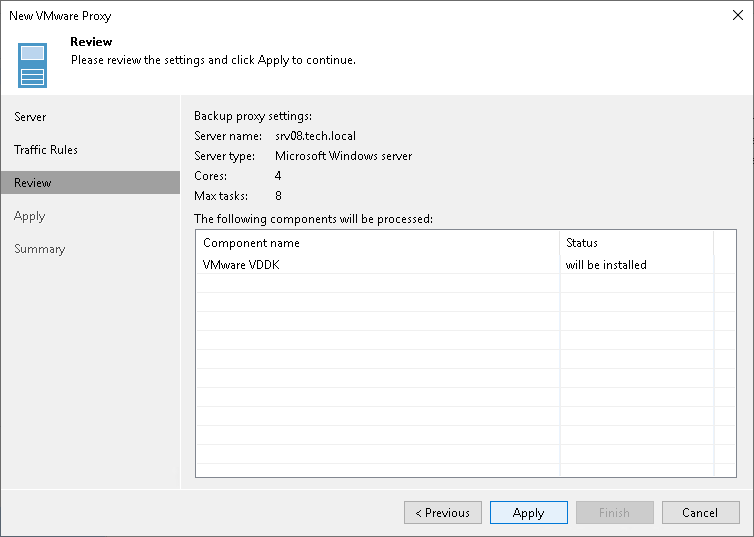Select the Apply step in sidebar
Screen dimensions: 754x537
(29, 216)
